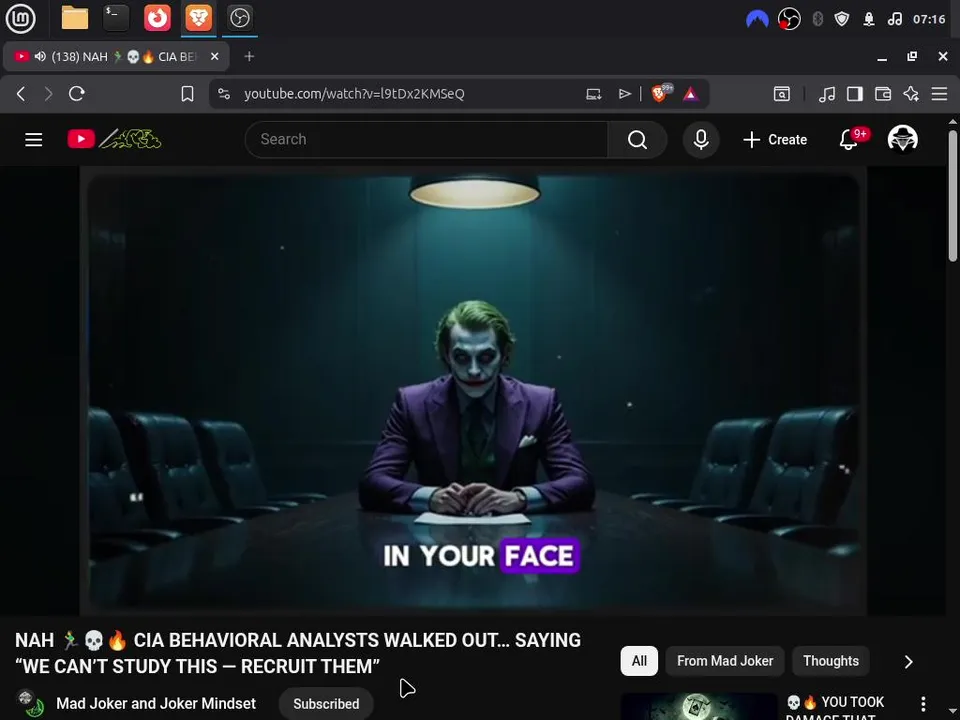Open the YouTube guide menu
The width and height of the screenshot is (960, 720).
(34, 140)
